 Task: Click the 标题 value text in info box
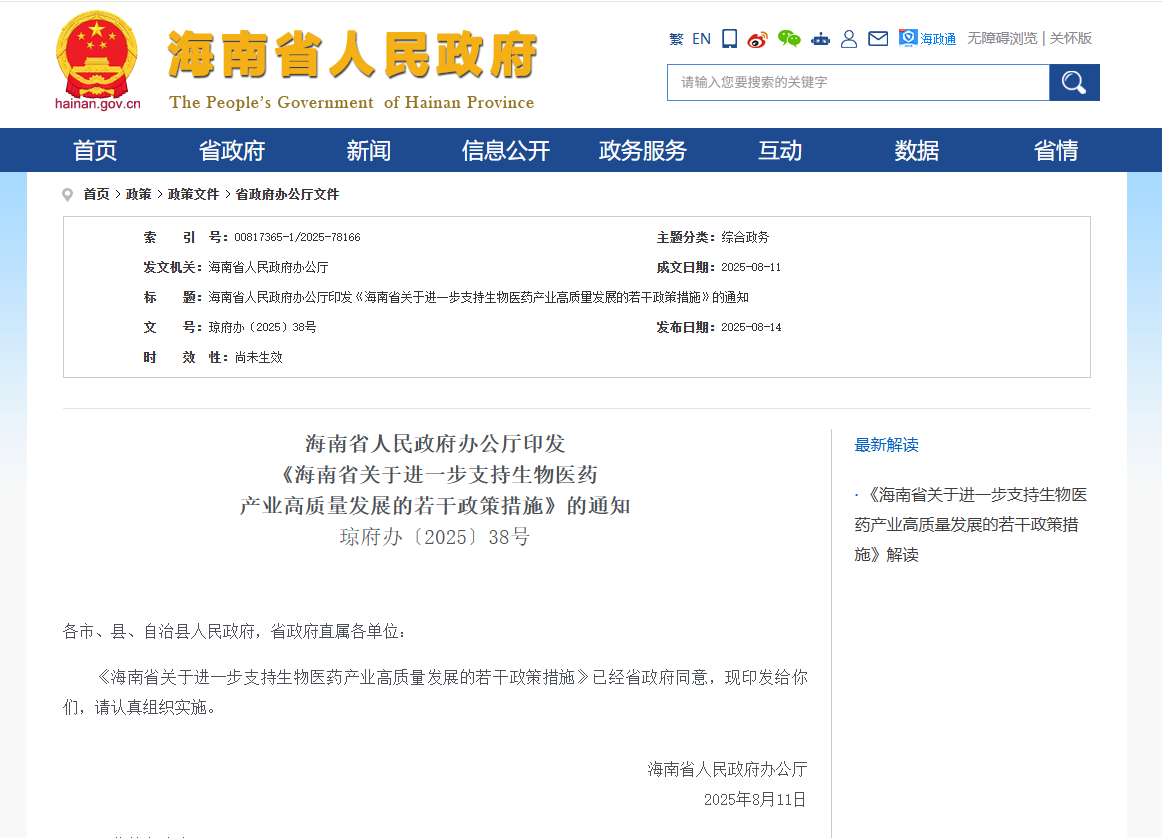[478, 297]
